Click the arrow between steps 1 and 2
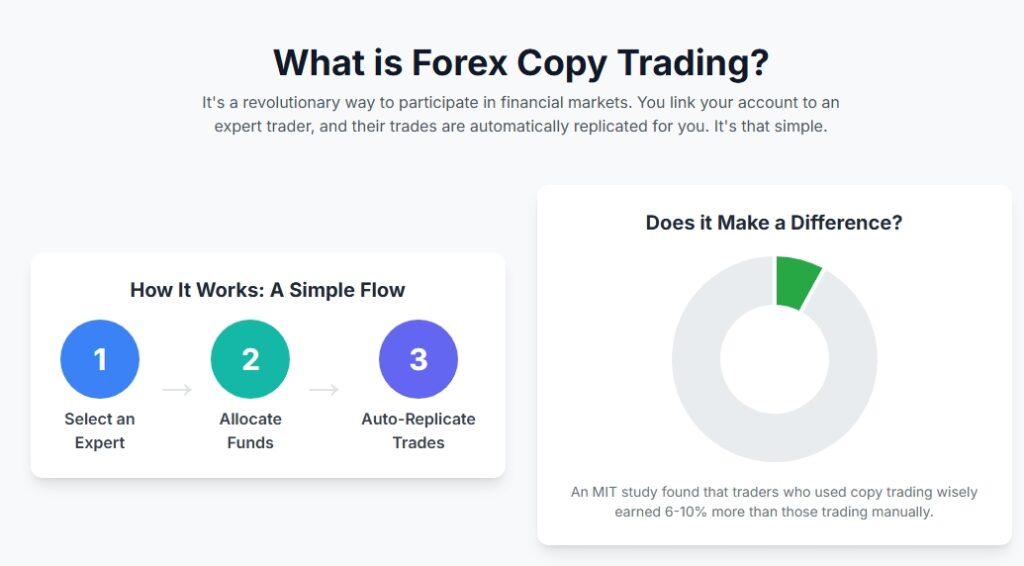The width and height of the screenshot is (1024, 566). 176,390
